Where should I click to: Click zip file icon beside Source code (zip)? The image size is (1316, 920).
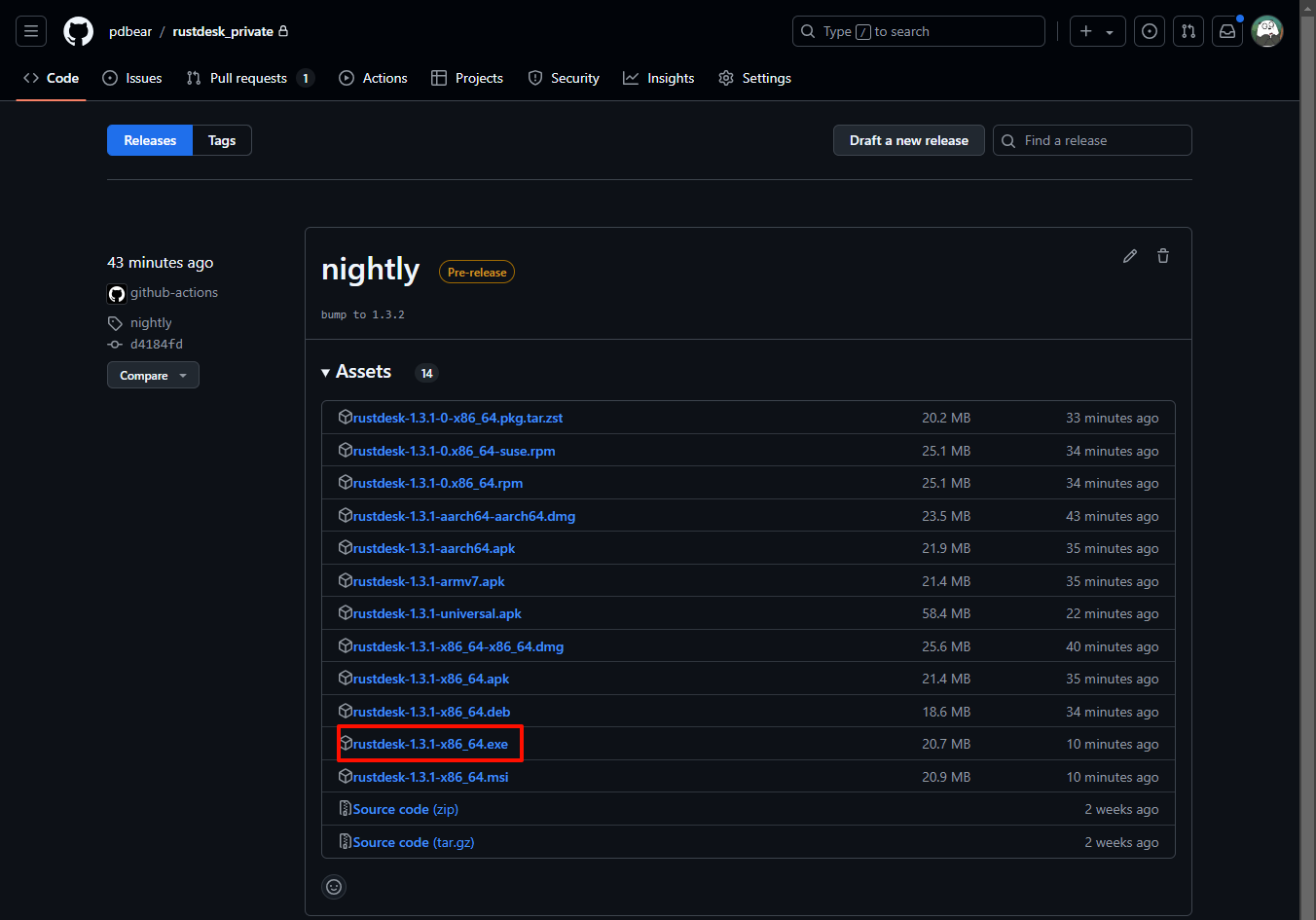346,808
